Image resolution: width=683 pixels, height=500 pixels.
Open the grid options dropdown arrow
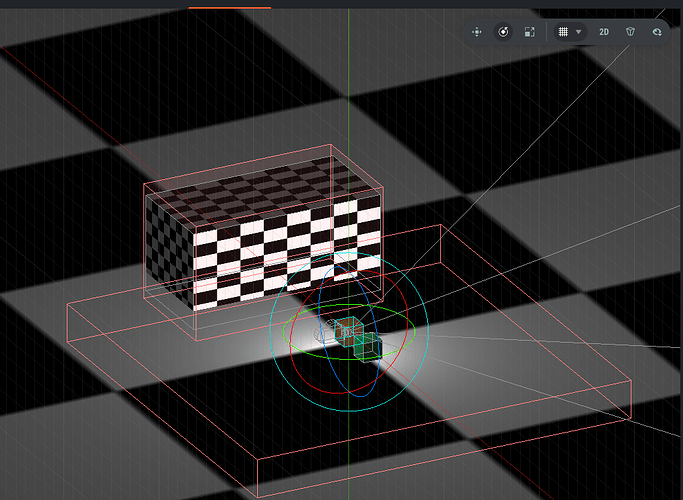point(578,32)
